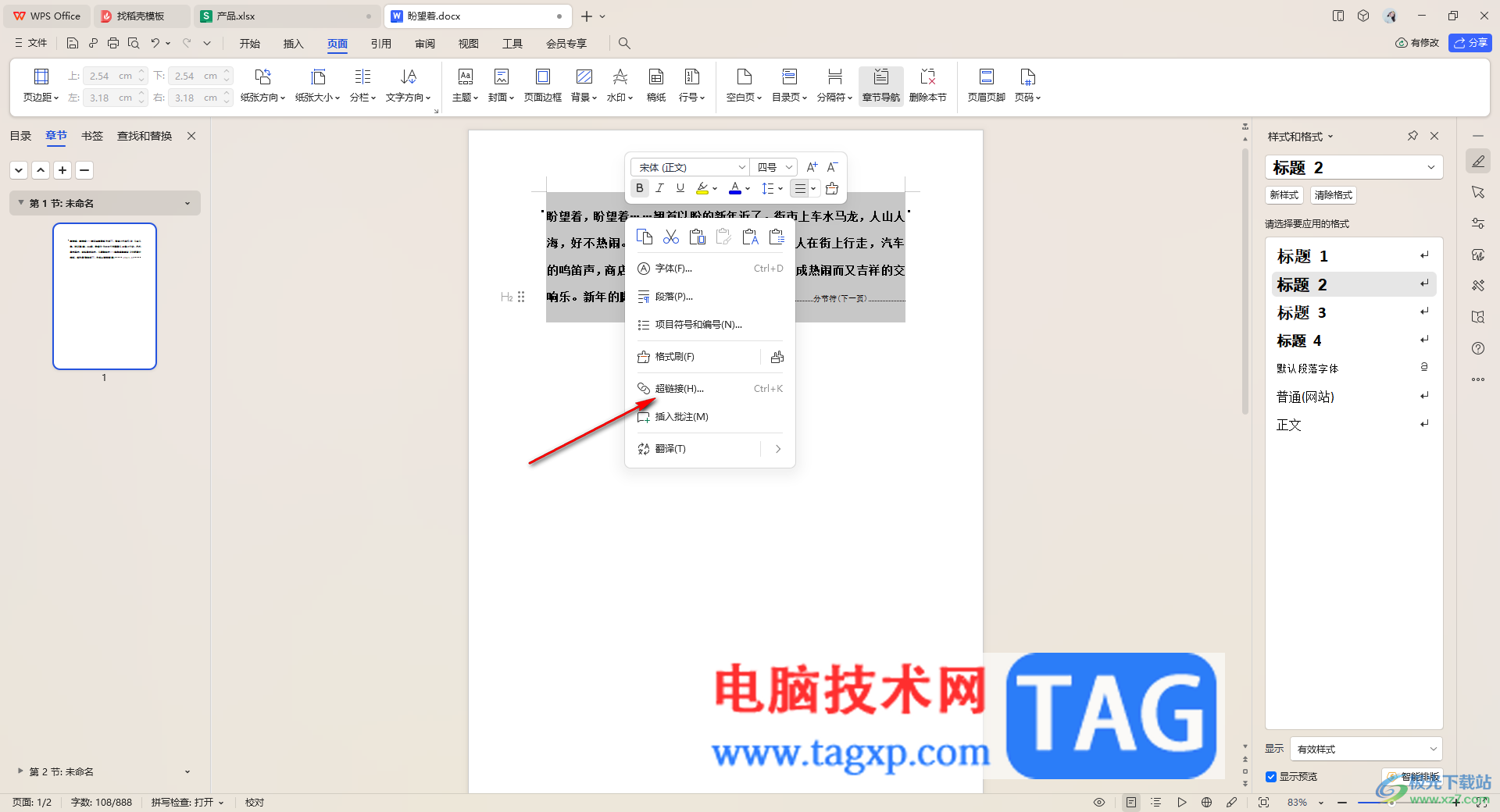Click the Cut scissors icon
This screenshot has height=812, width=1500.
[671, 237]
